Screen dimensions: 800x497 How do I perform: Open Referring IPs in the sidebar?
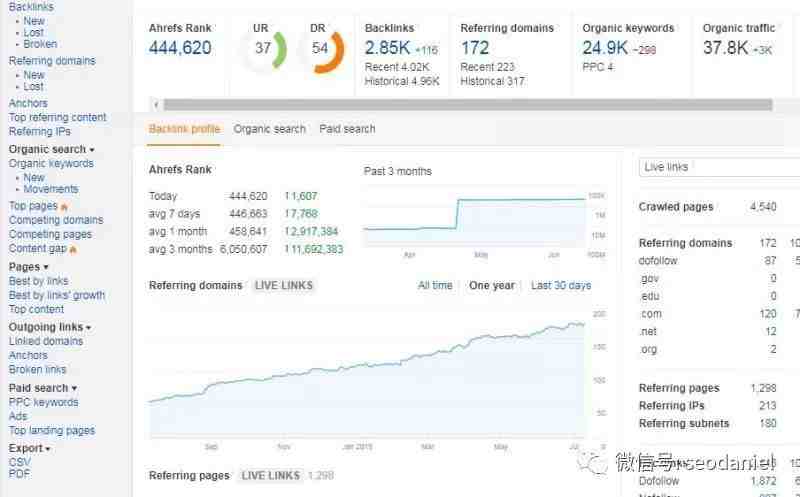[40, 132]
